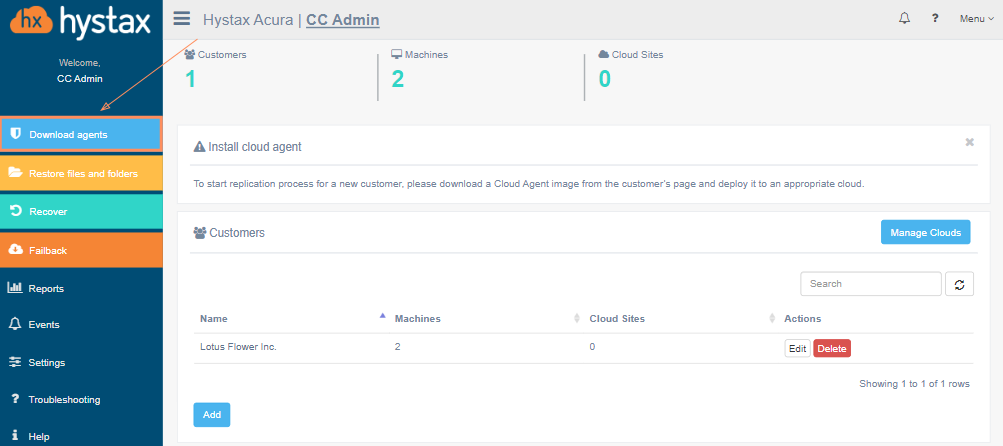Click the info icon beside Help
This screenshot has height=446, width=1003.
tap(15, 436)
